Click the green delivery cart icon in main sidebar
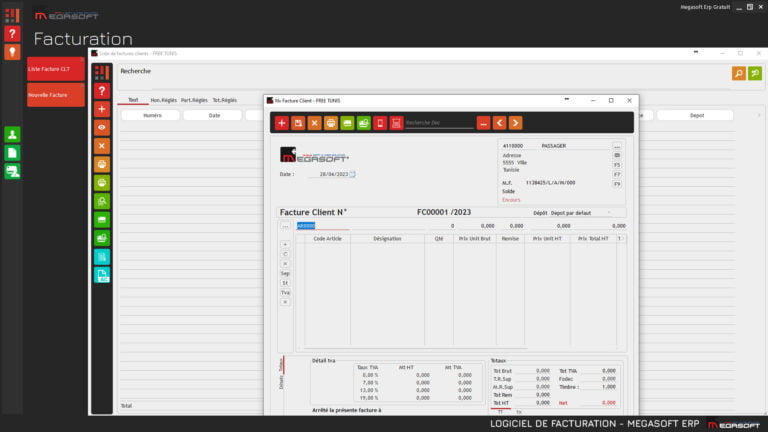The height and width of the screenshot is (432, 768). coord(12,171)
